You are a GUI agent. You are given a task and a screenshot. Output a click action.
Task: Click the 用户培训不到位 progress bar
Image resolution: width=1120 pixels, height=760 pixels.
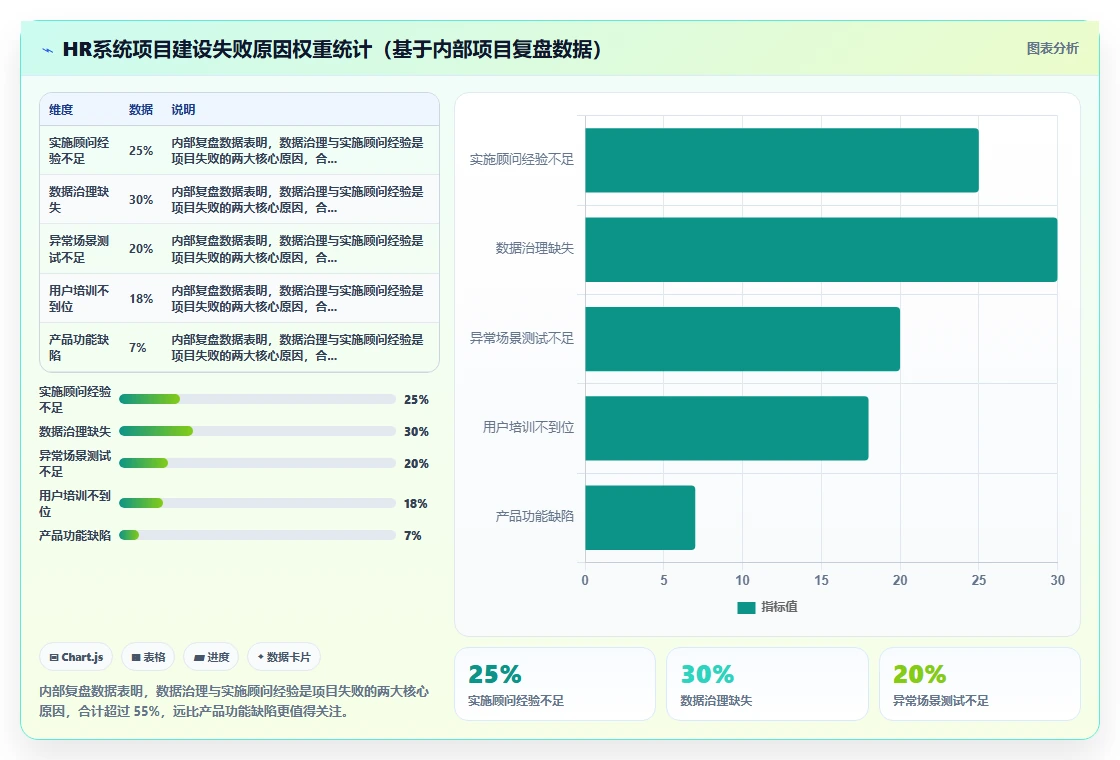point(257,504)
